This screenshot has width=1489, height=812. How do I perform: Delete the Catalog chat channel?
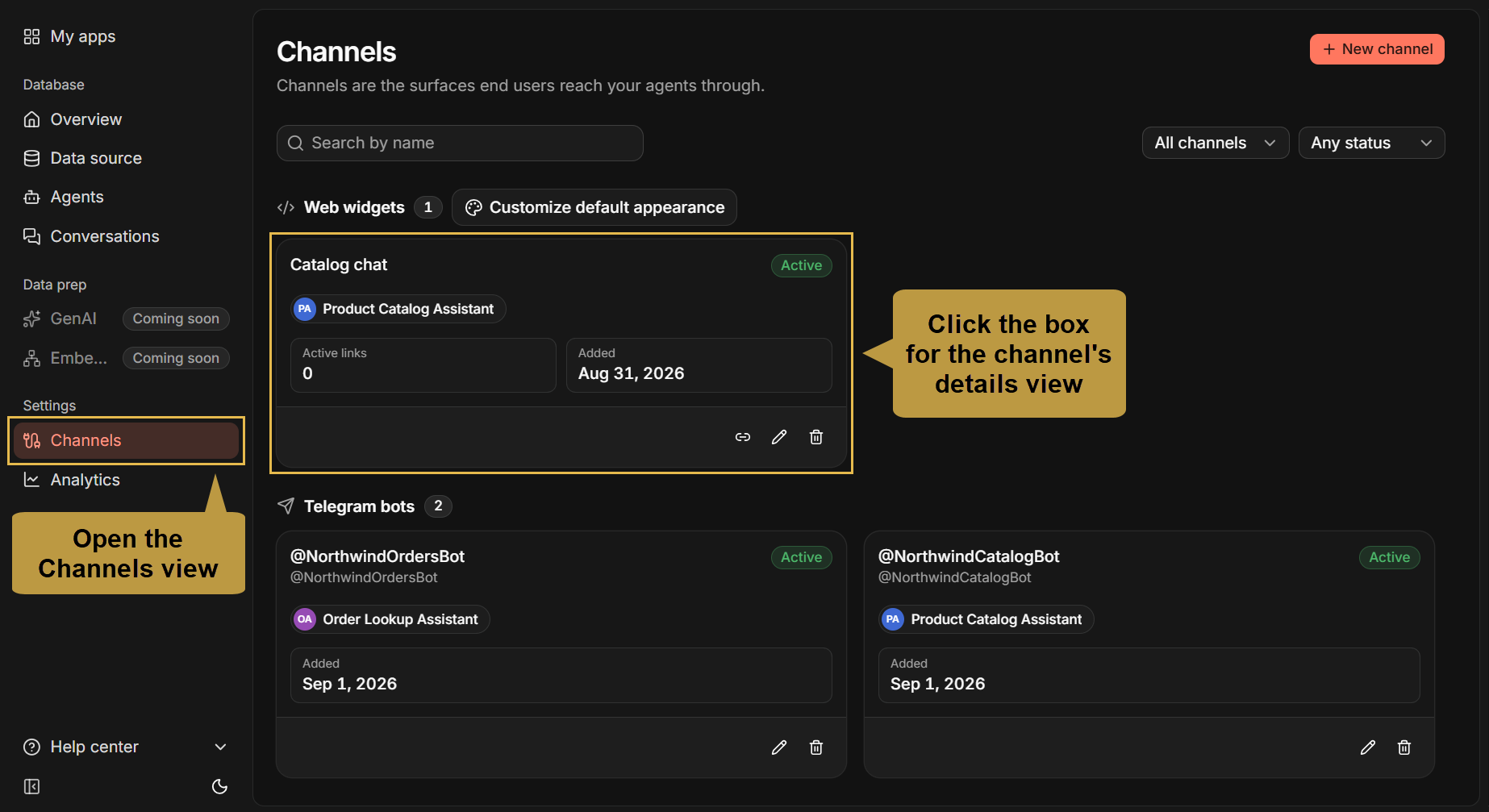[816, 437]
